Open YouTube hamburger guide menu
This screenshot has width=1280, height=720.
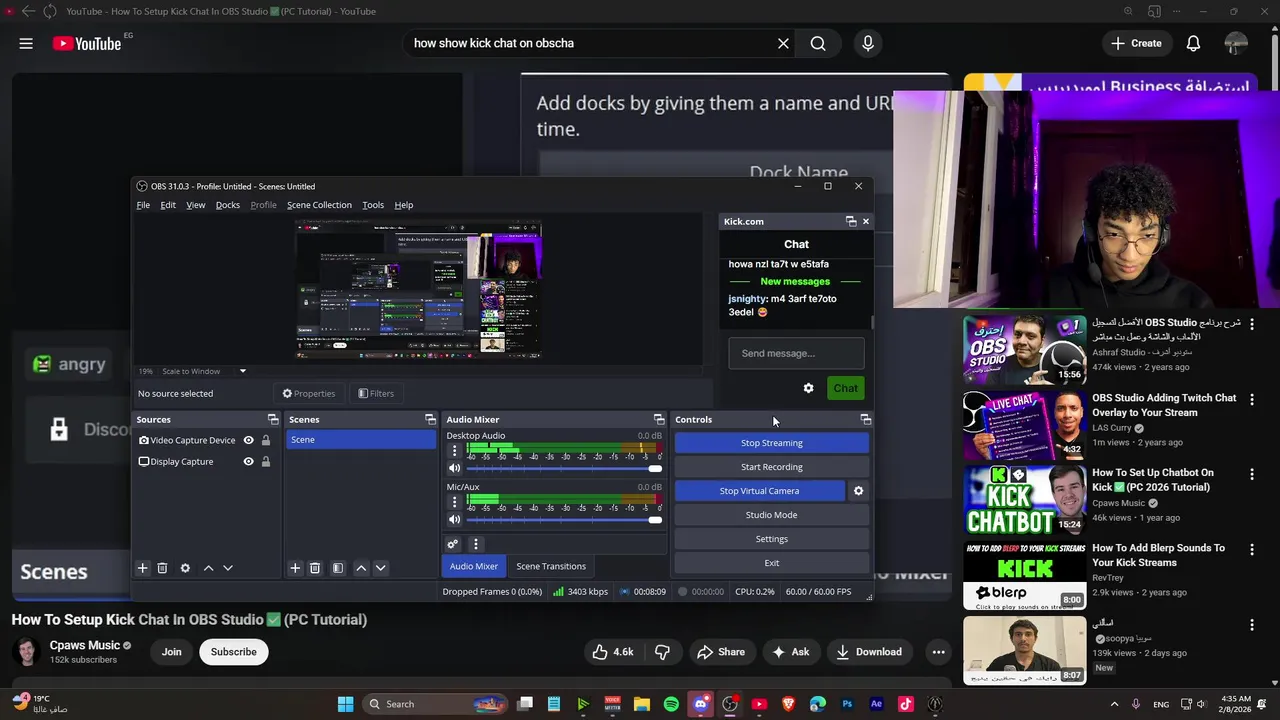coord(26,43)
